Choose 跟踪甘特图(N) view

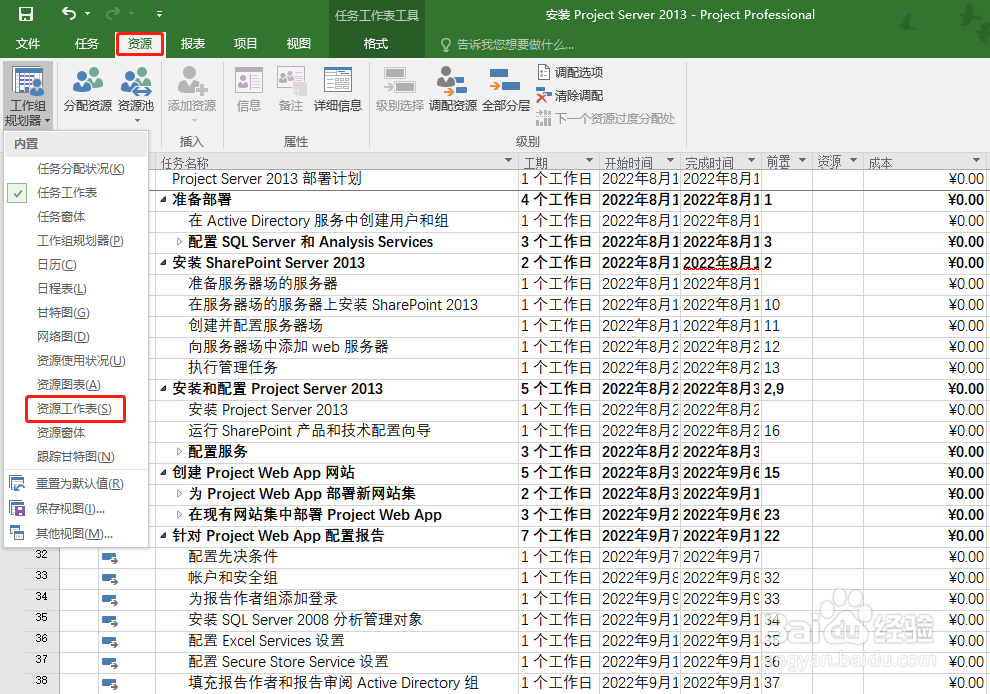76,457
